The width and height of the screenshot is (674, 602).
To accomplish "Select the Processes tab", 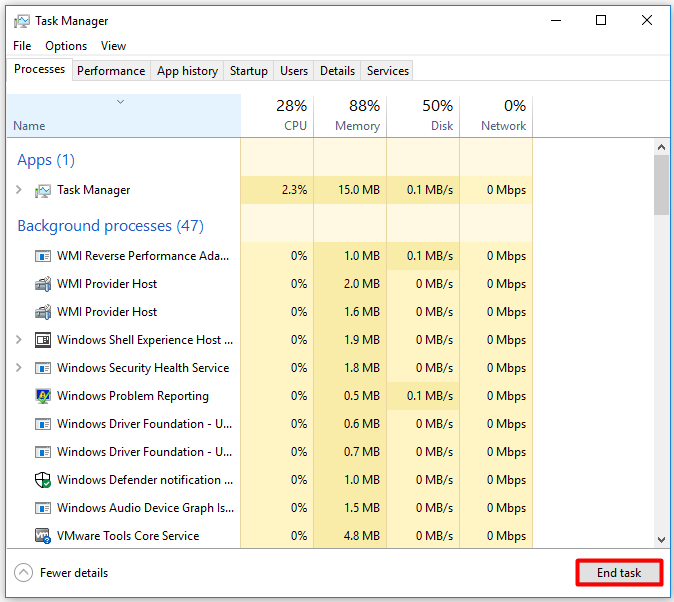I will tap(39, 69).
